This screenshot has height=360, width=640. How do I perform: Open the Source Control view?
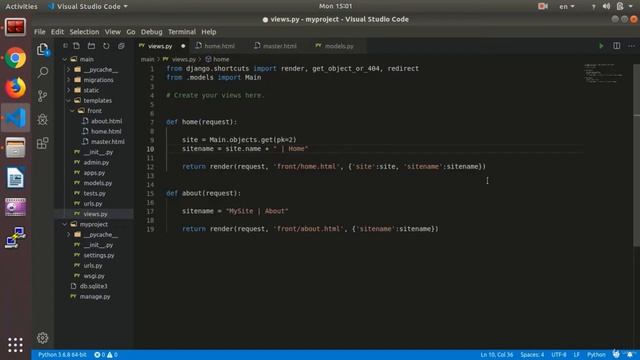tap(42, 96)
